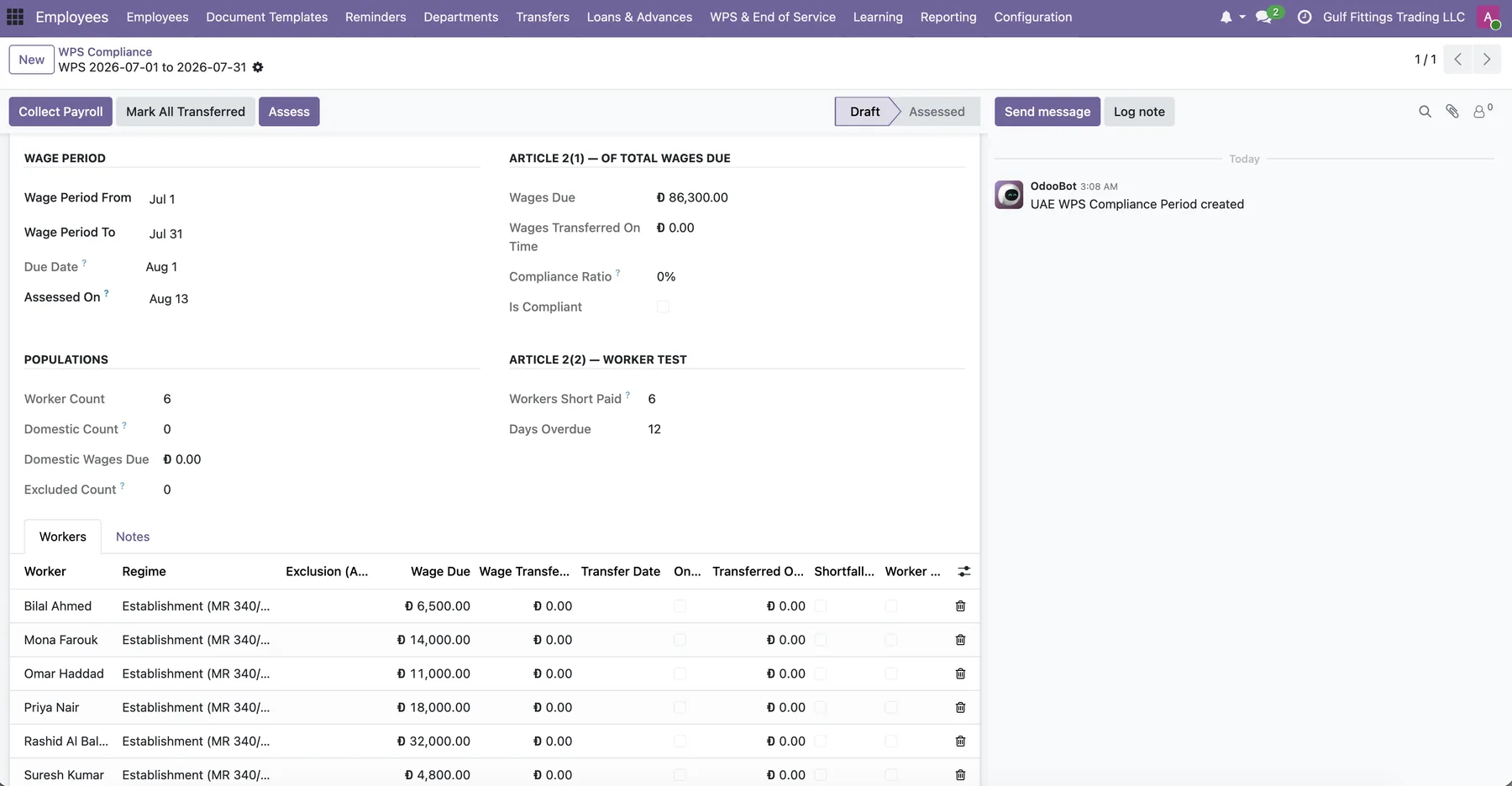
Task: Show followers icon in chatter
Action: click(x=1482, y=111)
